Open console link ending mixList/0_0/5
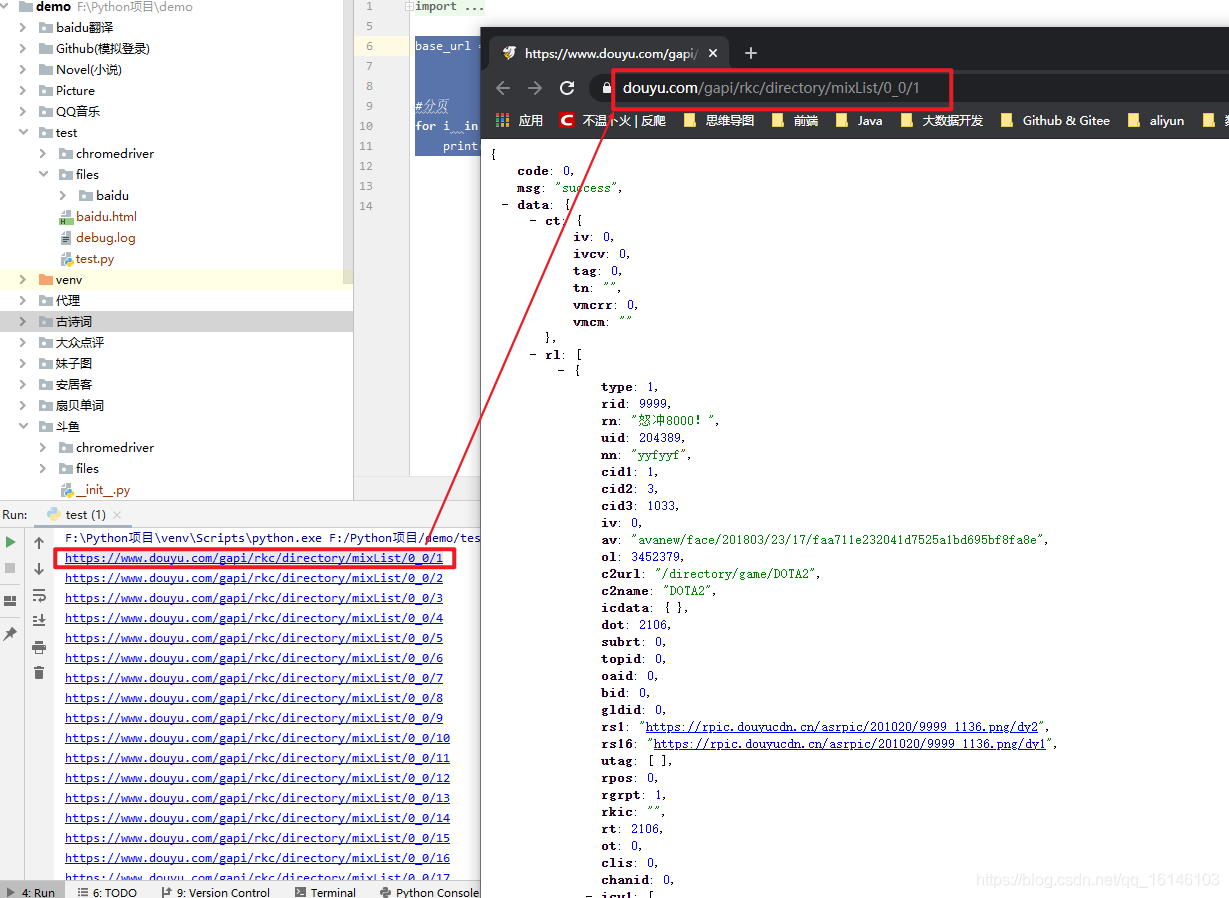This screenshot has width=1229, height=898. tap(254, 638)
